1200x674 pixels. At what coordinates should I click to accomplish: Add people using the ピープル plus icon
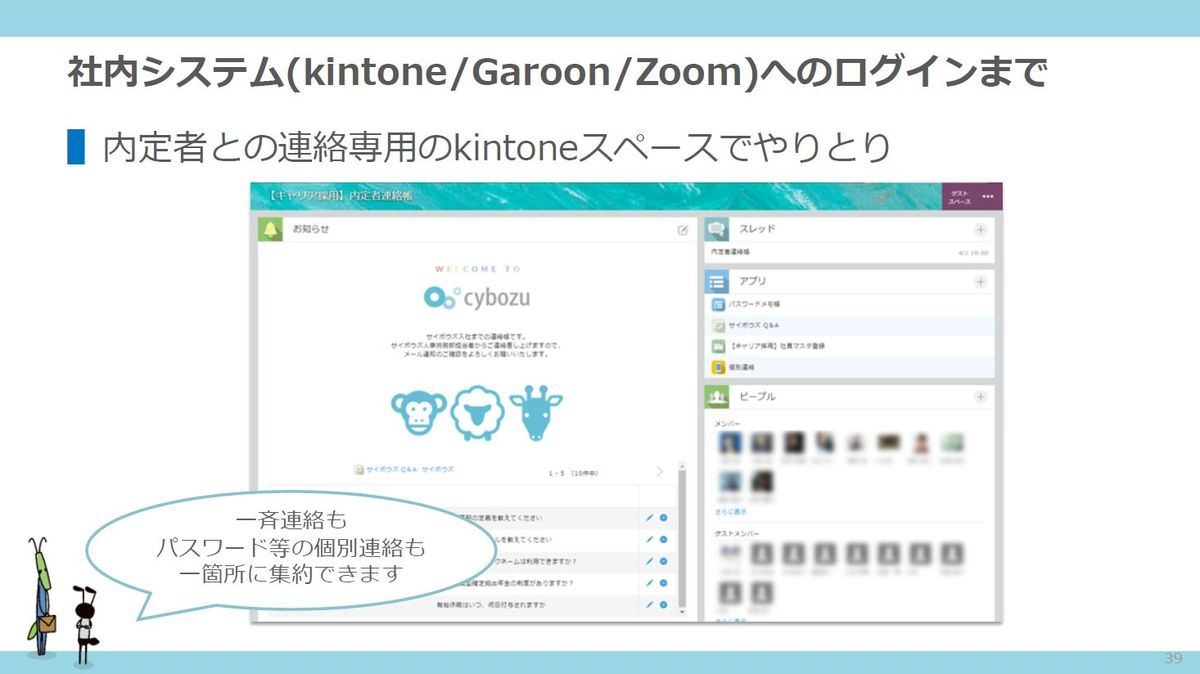(980, 397)
